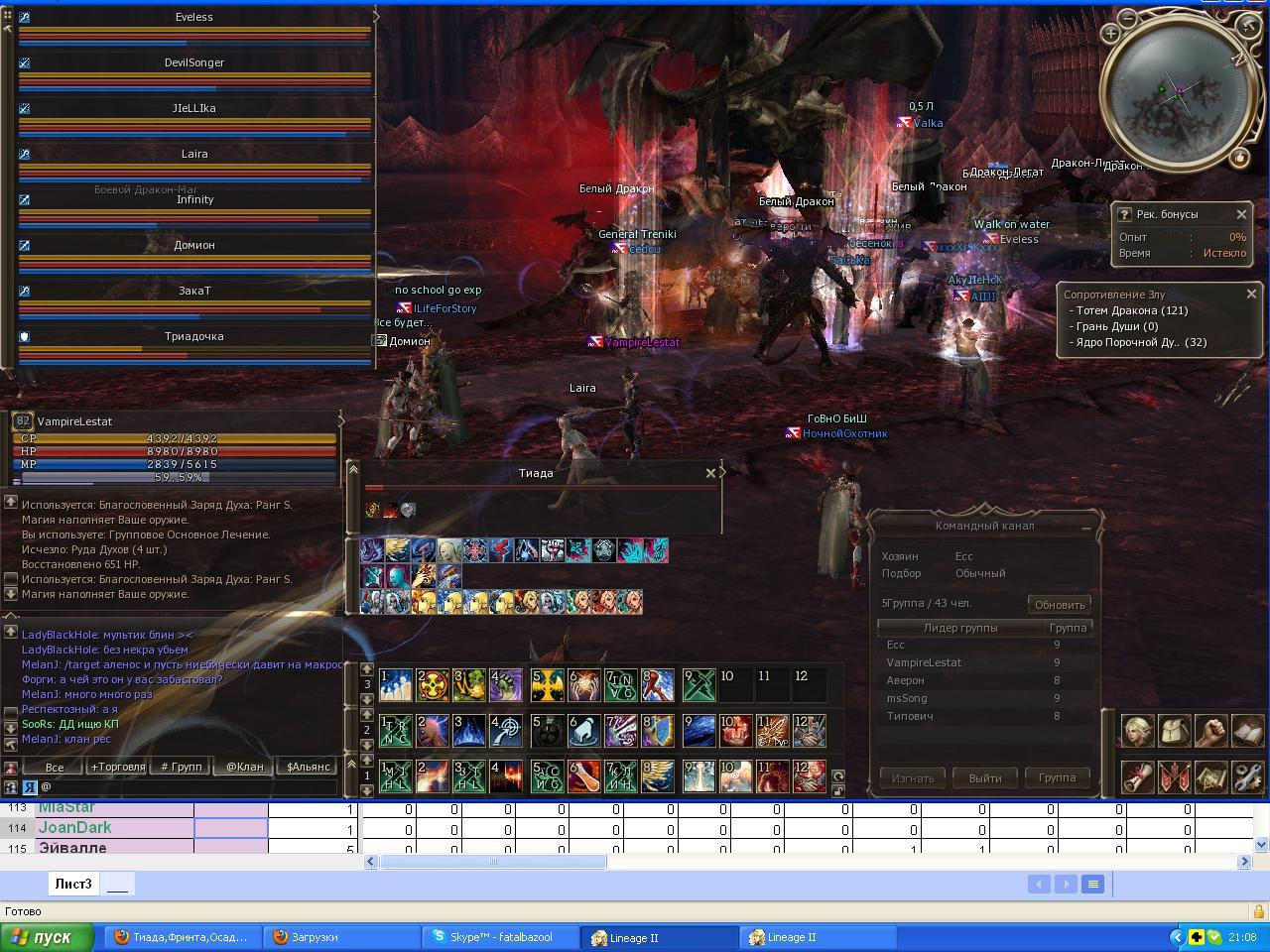Sort by Лидер группы column header
Viewport: 1270px width, 952px height.
[x=960, y=628]
